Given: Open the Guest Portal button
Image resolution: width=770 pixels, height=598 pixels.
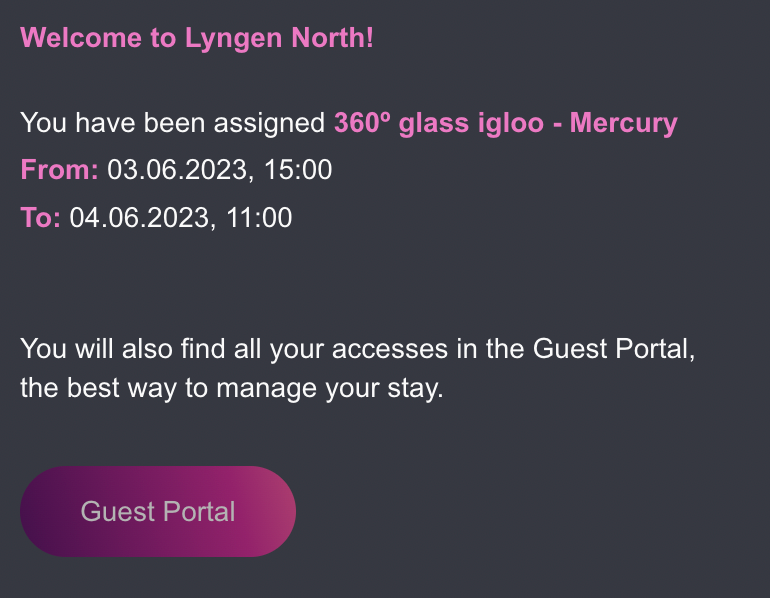Looking at the screenshot, I should [158, 511].
